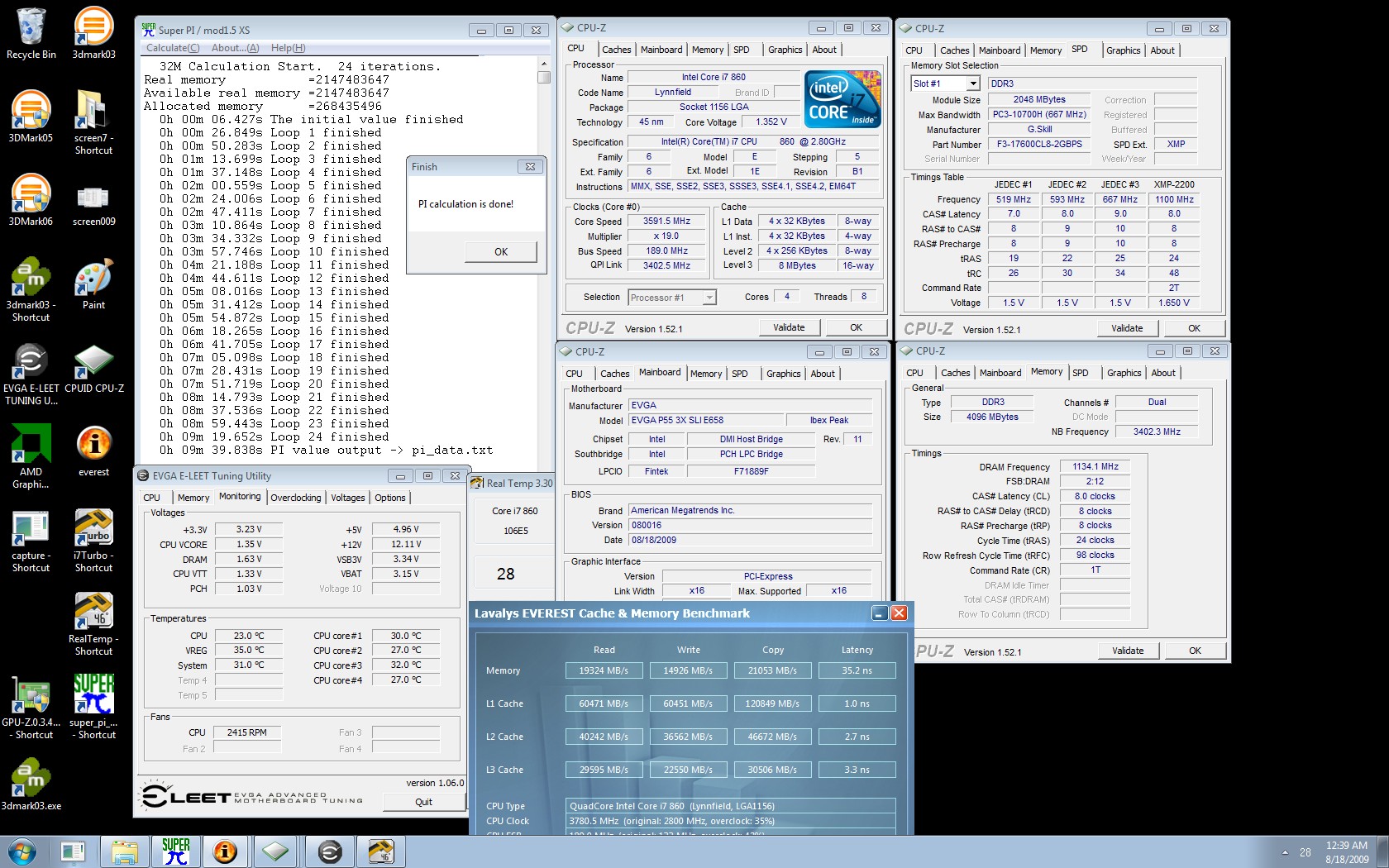1389x868 pixels.
Task: Click OK in the SPD CPU-Z window
Action: pos(1194,328)
